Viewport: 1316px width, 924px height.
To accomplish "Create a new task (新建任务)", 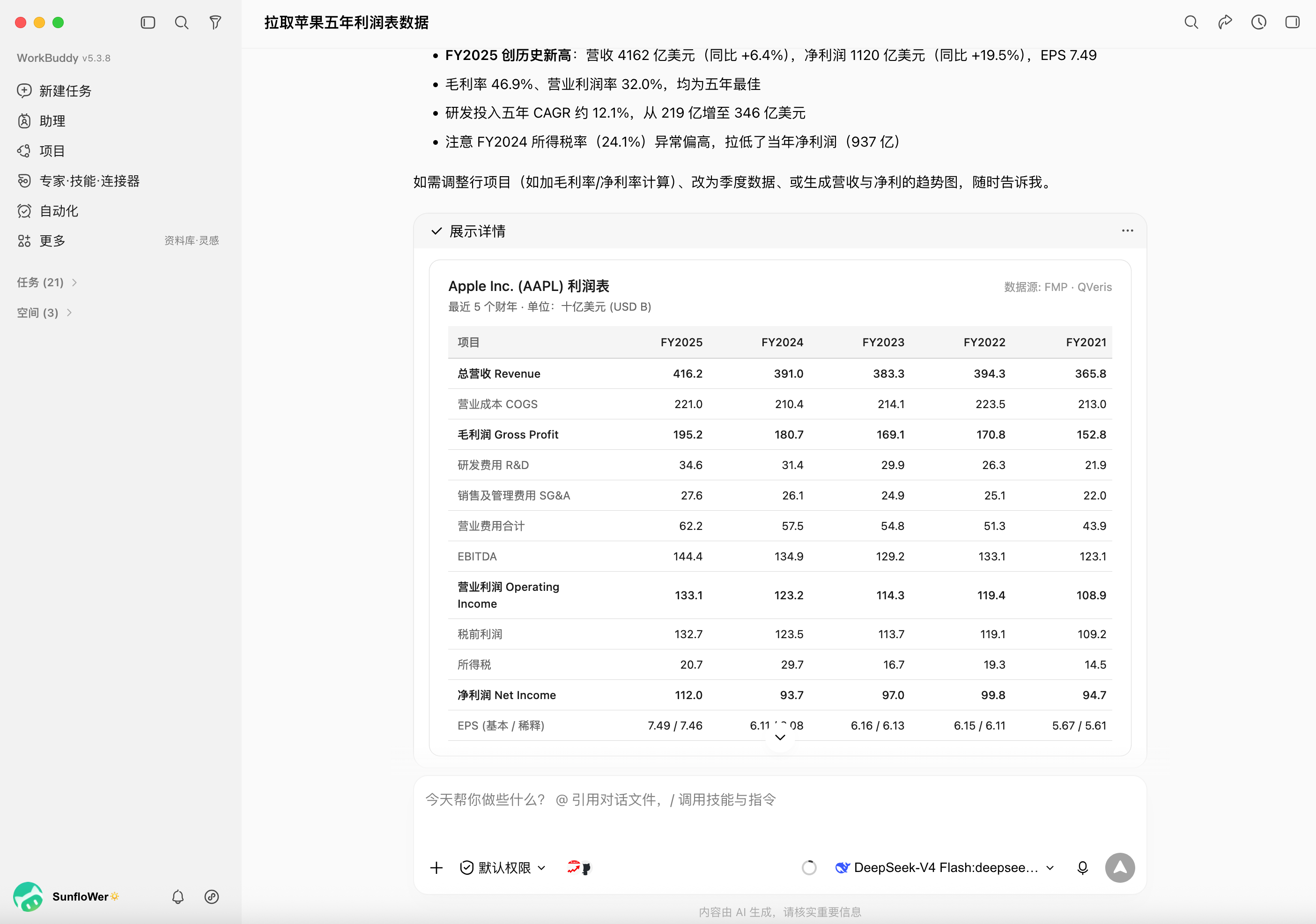I will (54, 90).
